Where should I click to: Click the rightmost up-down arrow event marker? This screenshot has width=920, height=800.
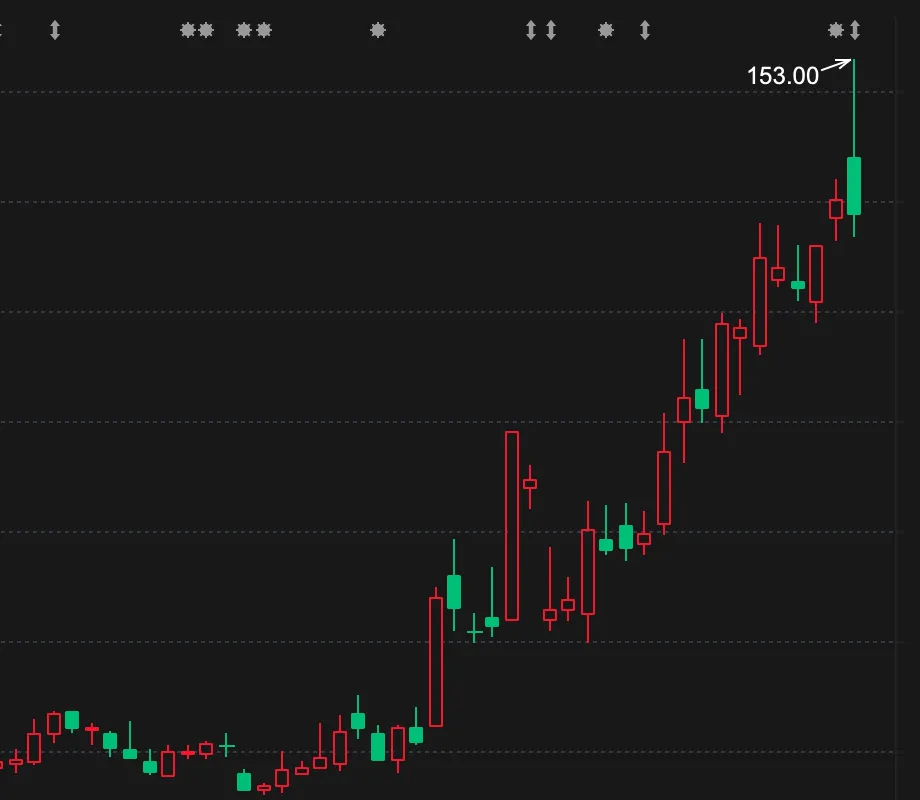(x=855, y=30)
